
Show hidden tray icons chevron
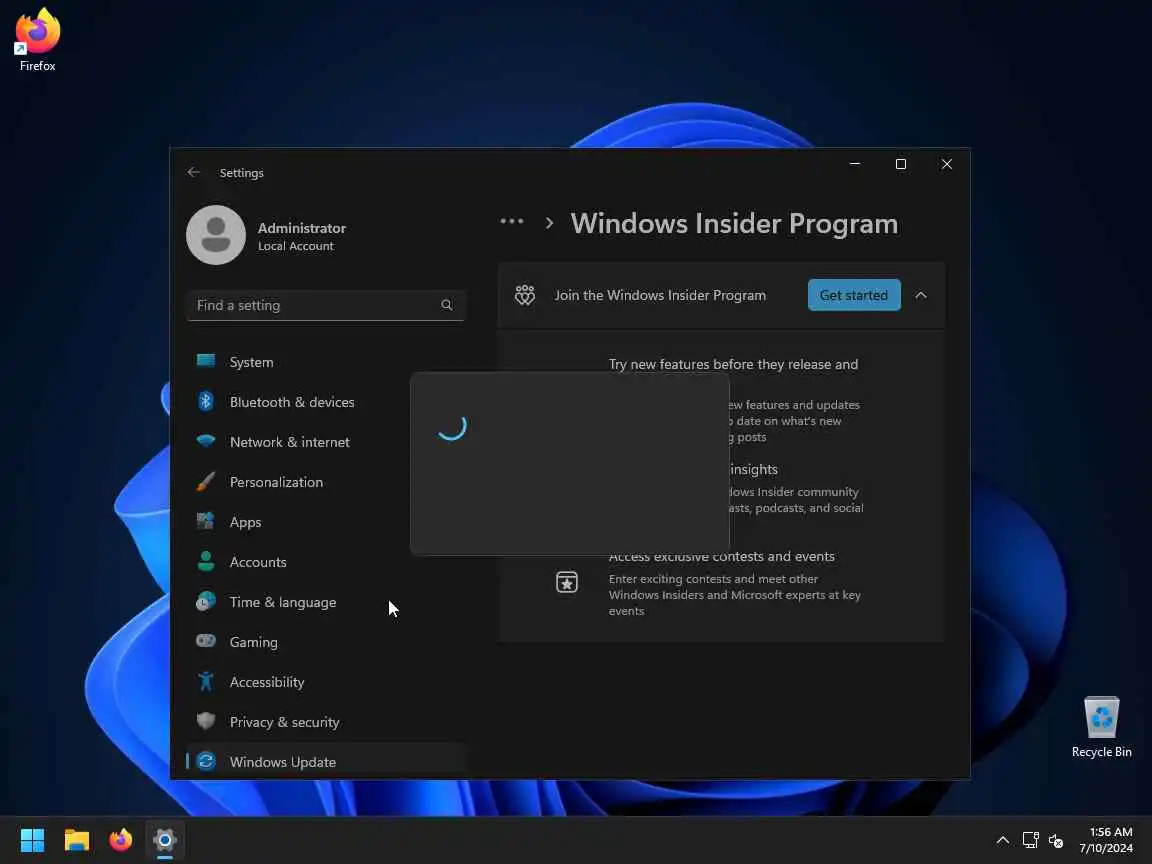click(1002, 840)
